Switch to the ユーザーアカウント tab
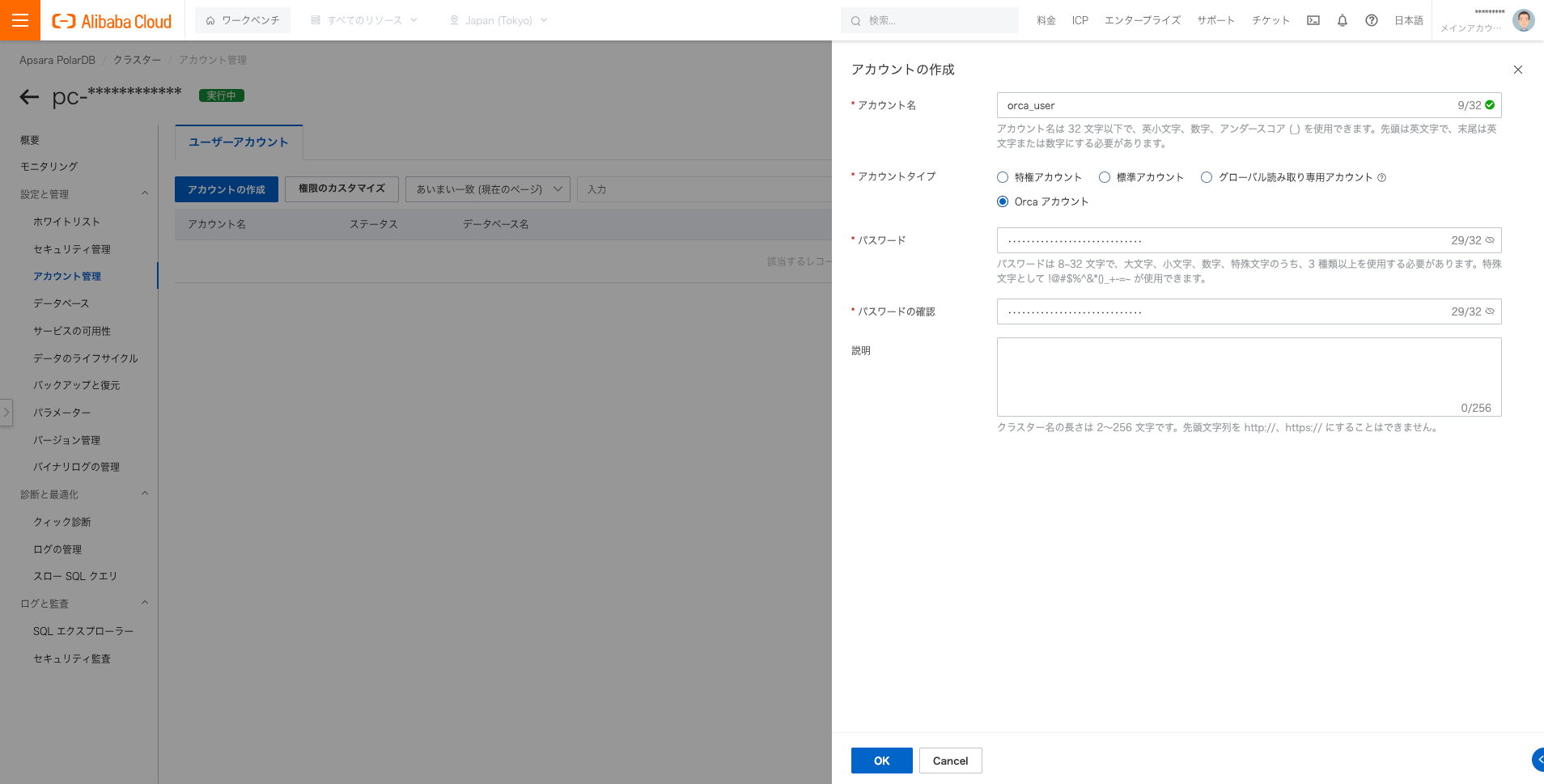 coord(238,142)
